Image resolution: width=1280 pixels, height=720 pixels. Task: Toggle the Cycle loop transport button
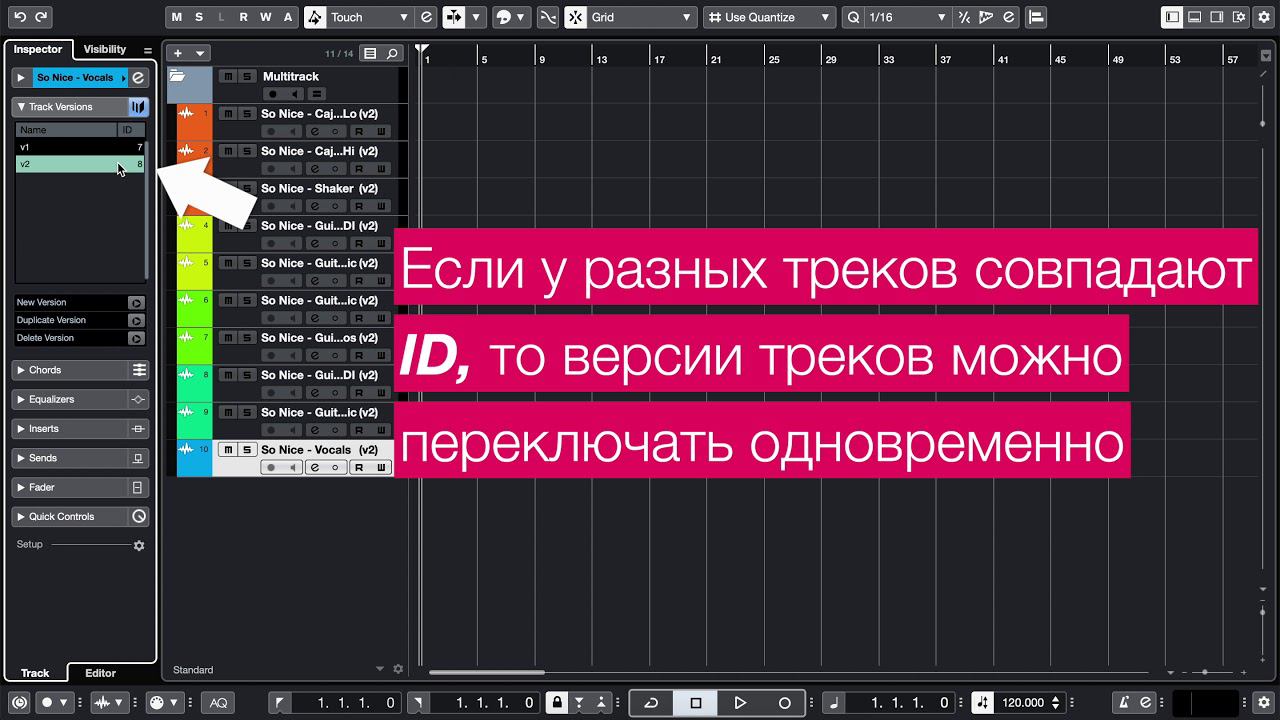[x=651, y=703]
